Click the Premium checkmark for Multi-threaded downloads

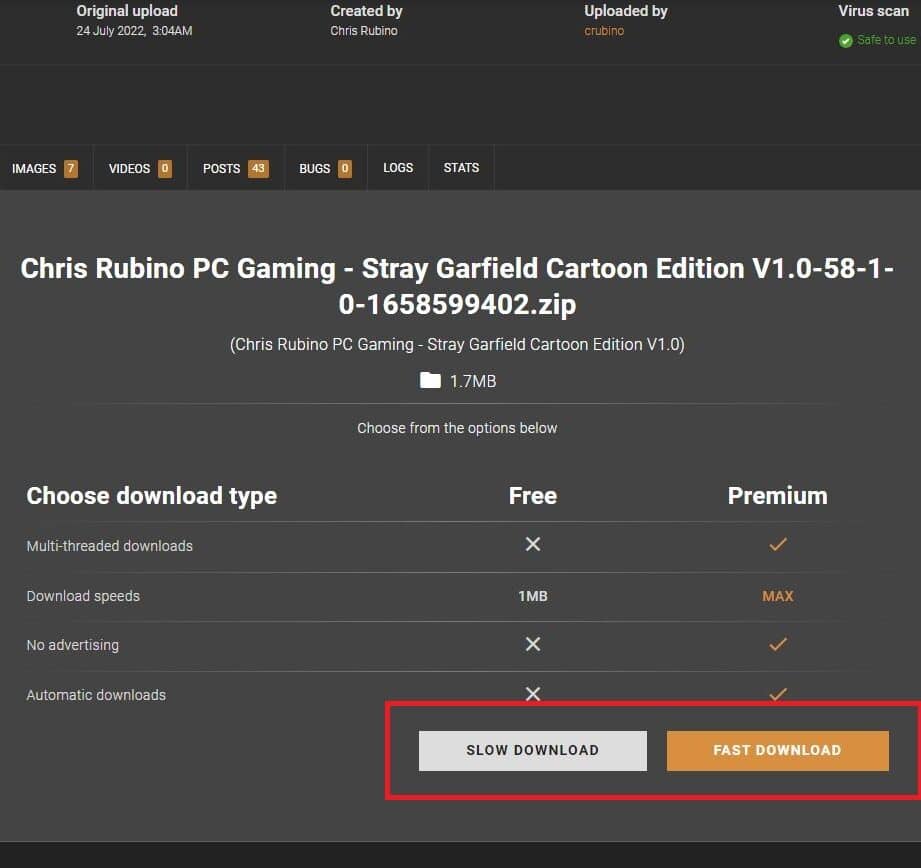point(778,544)
